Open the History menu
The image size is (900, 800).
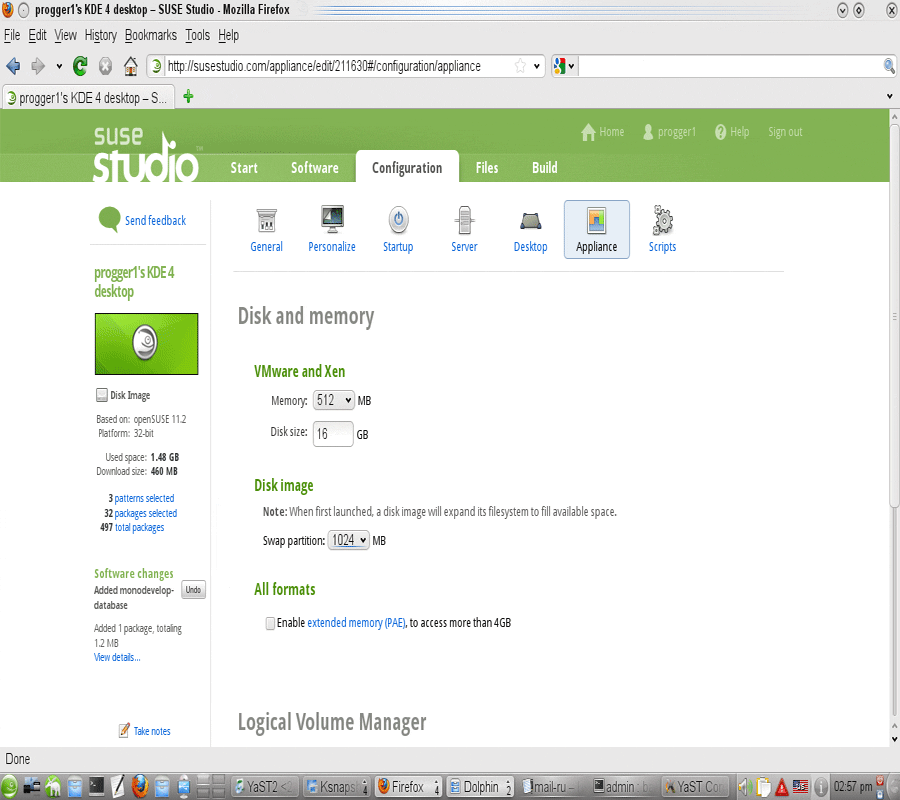[100, 36]
